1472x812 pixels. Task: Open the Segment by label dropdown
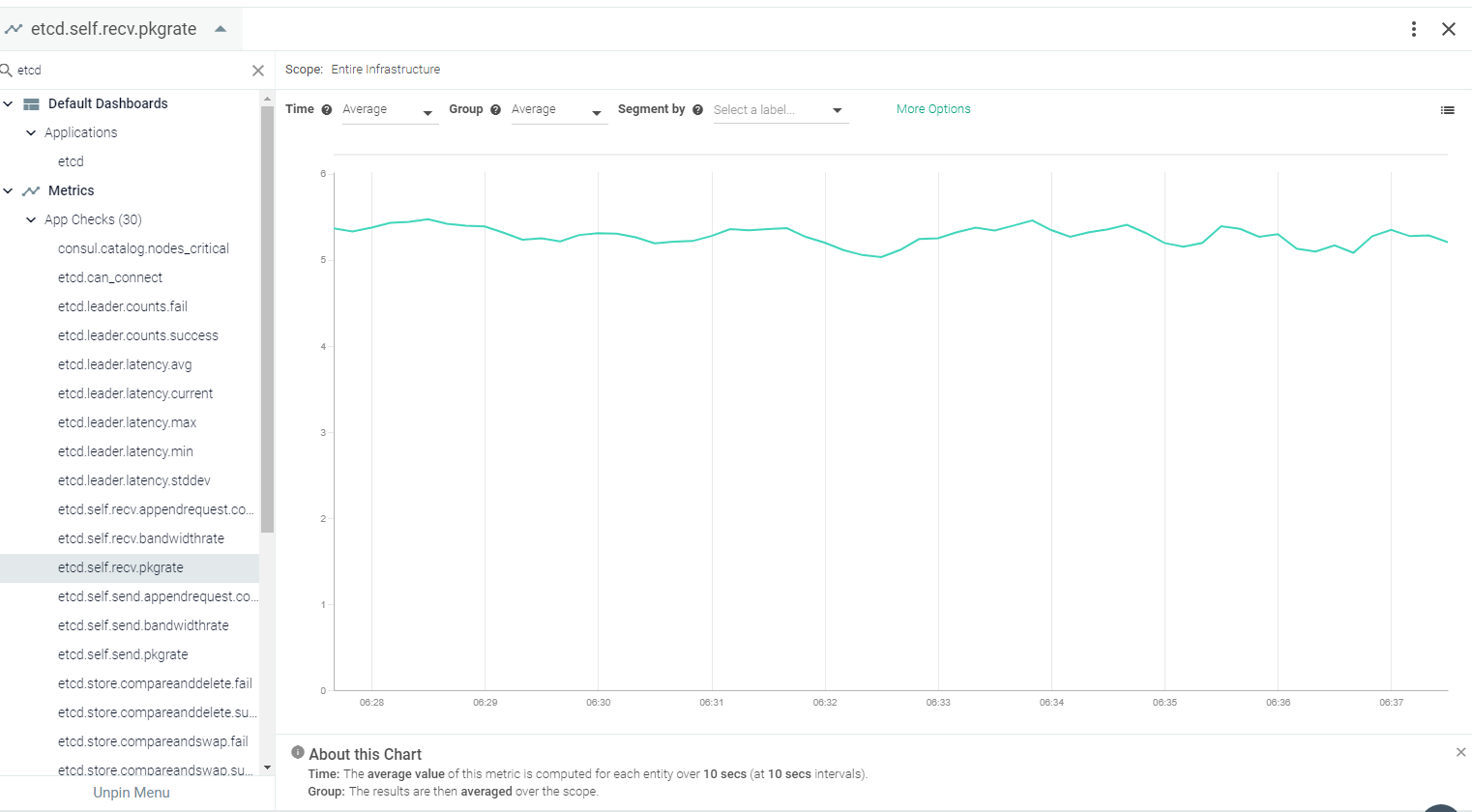pyautogui.click(x=779, y=110)
